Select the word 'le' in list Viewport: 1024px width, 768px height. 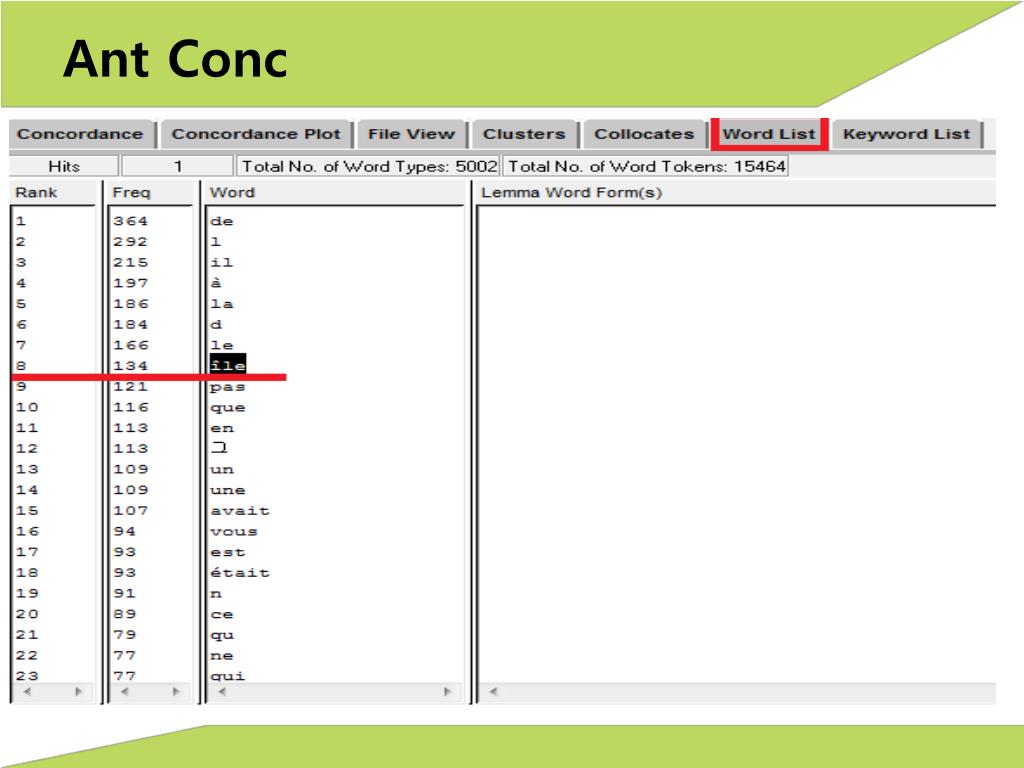click(222, 345)
